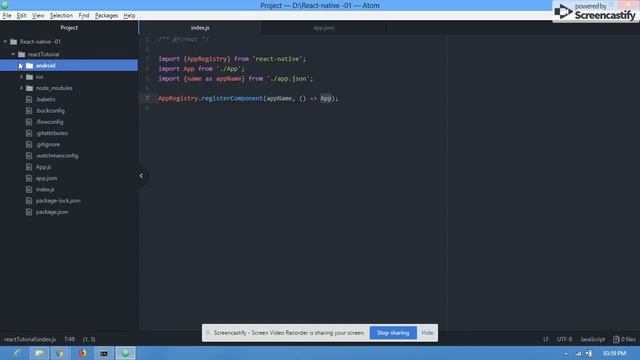
Task: Open the Find menu
Action: point(84,16)
